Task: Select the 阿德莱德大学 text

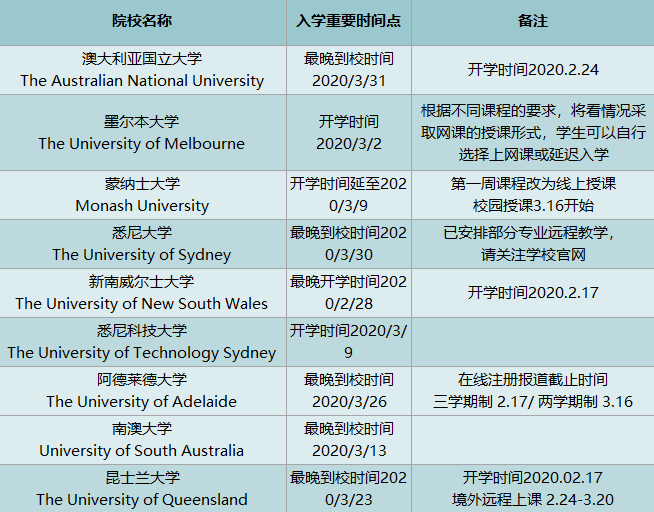Action: tap(142, 380)
